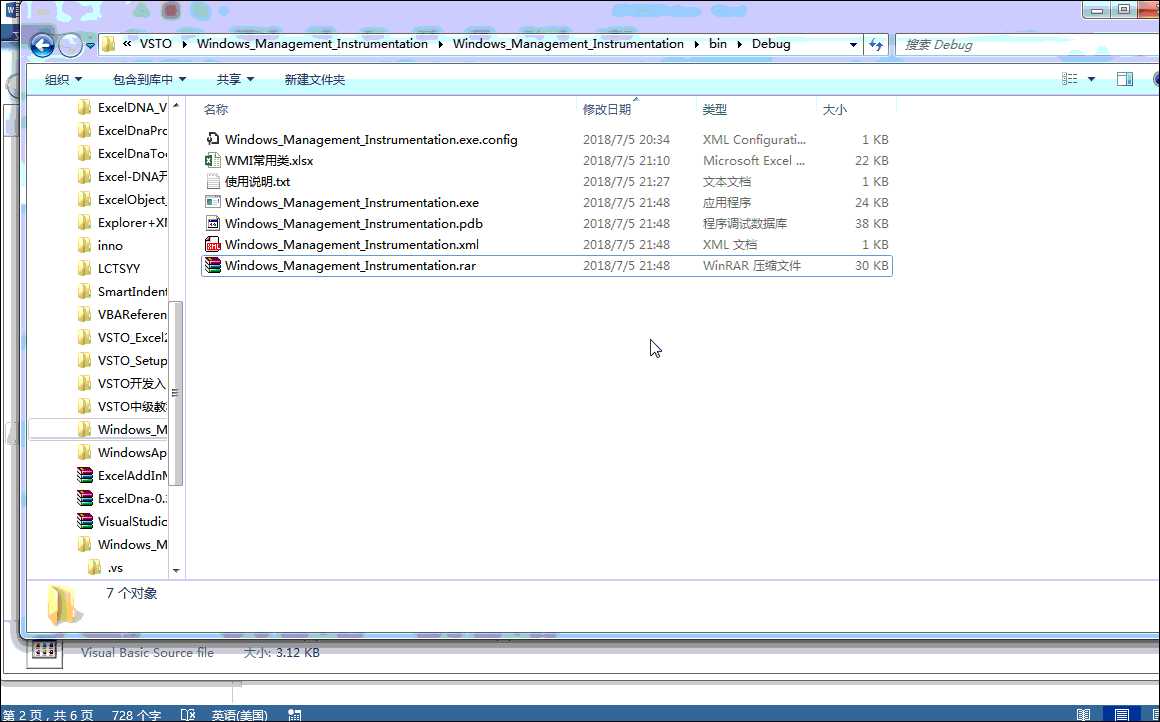
Task: Click the type 程序调试数据库
Action: click(745, 223)
